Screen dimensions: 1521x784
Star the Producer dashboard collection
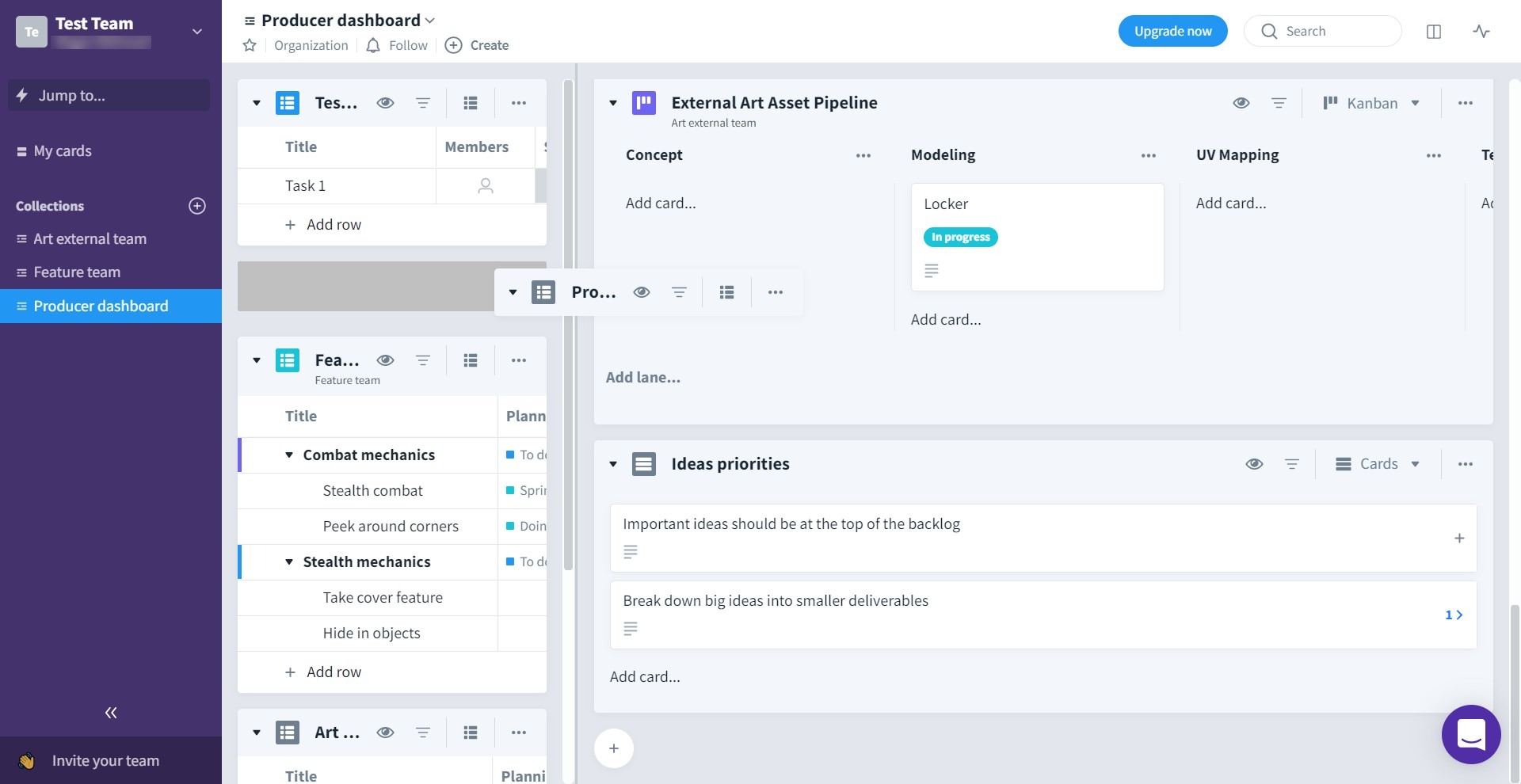point(250,45)
